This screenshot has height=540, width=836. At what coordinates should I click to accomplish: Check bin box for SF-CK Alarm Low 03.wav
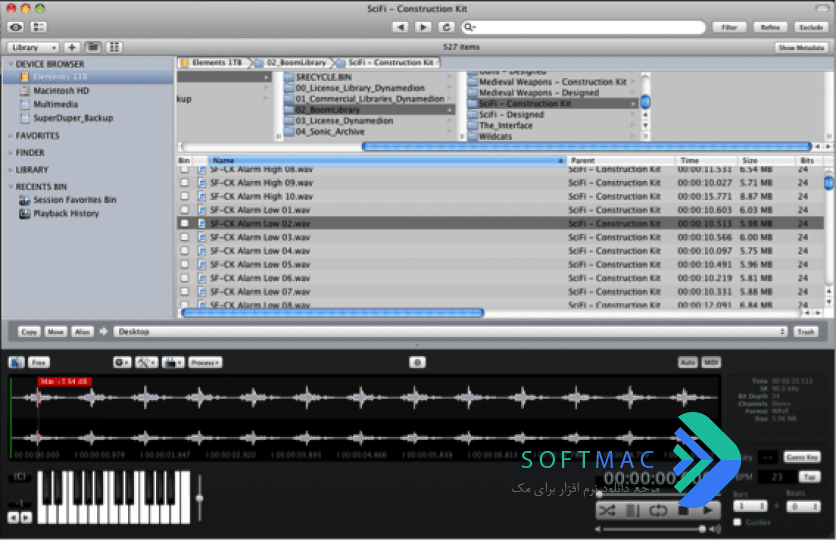click(184, 237)
